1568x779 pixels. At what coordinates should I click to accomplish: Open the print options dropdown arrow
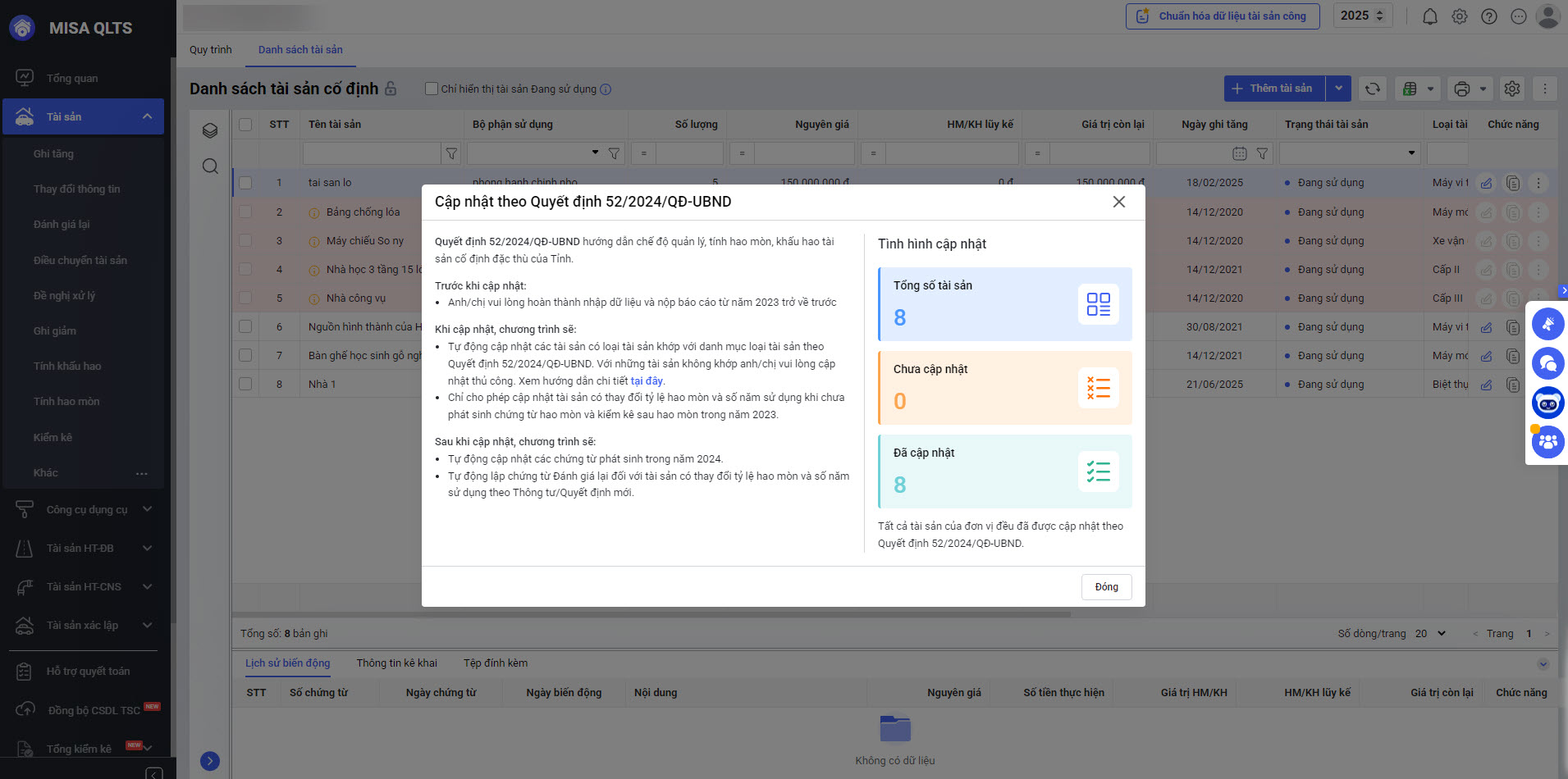coord(1483,89)
